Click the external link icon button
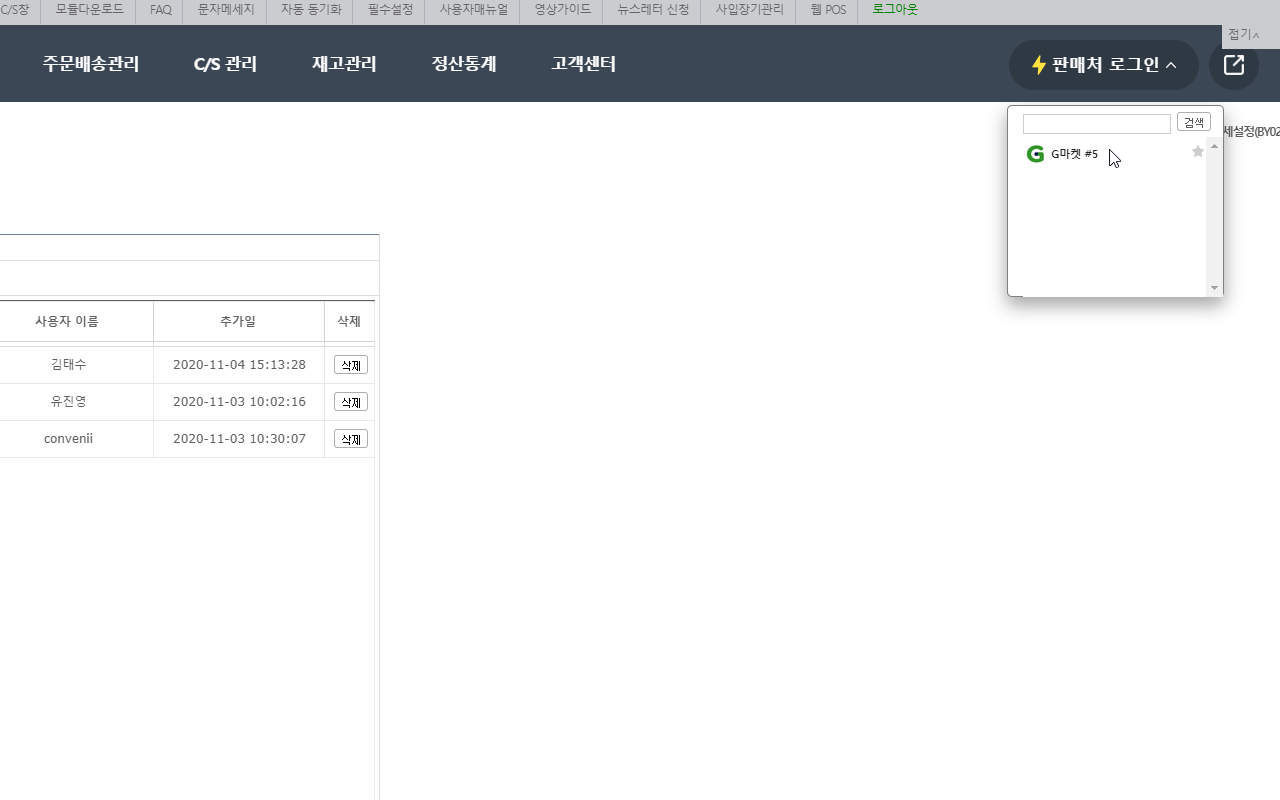This screenshot has width=1280, height=800. (1234, 65)
